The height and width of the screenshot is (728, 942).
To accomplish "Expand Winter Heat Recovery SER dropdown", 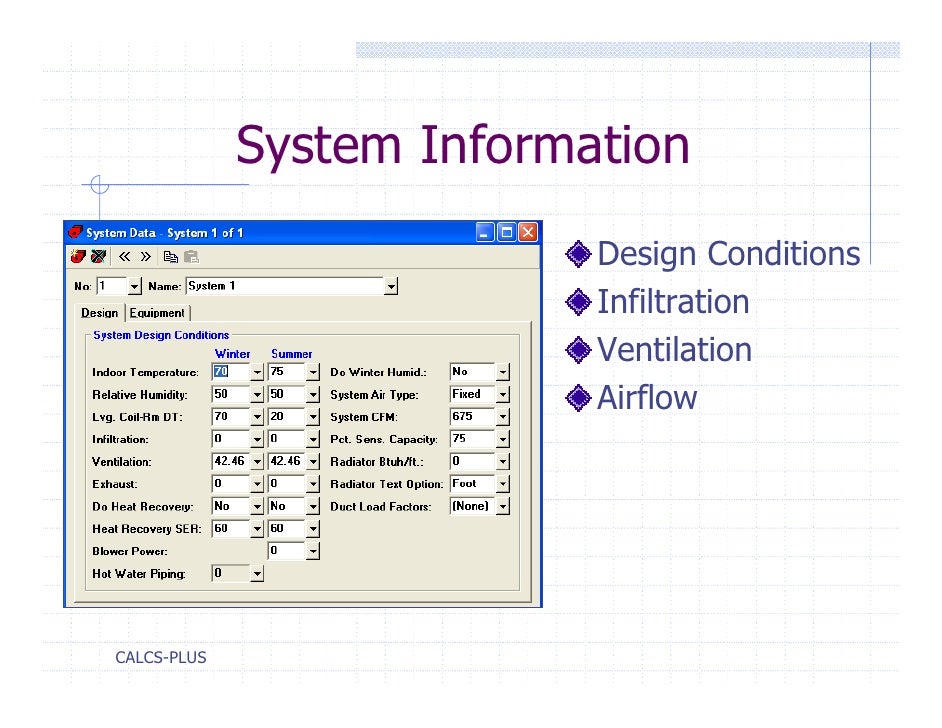I will 257,529.
